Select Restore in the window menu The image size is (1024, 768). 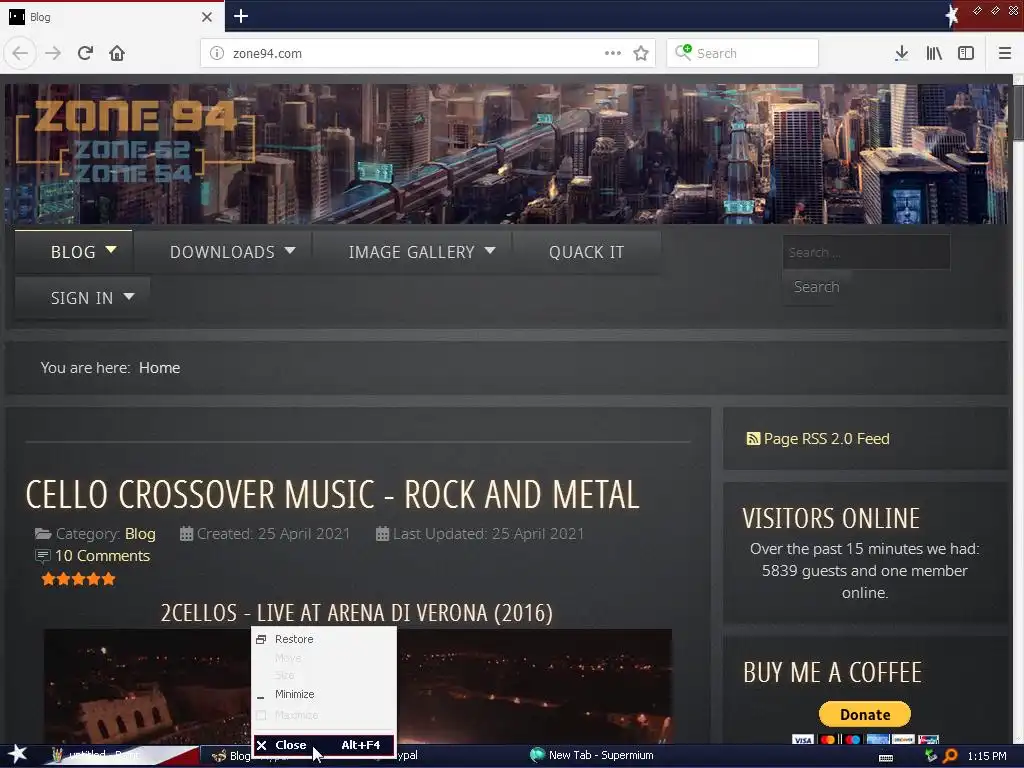point(324,639)
